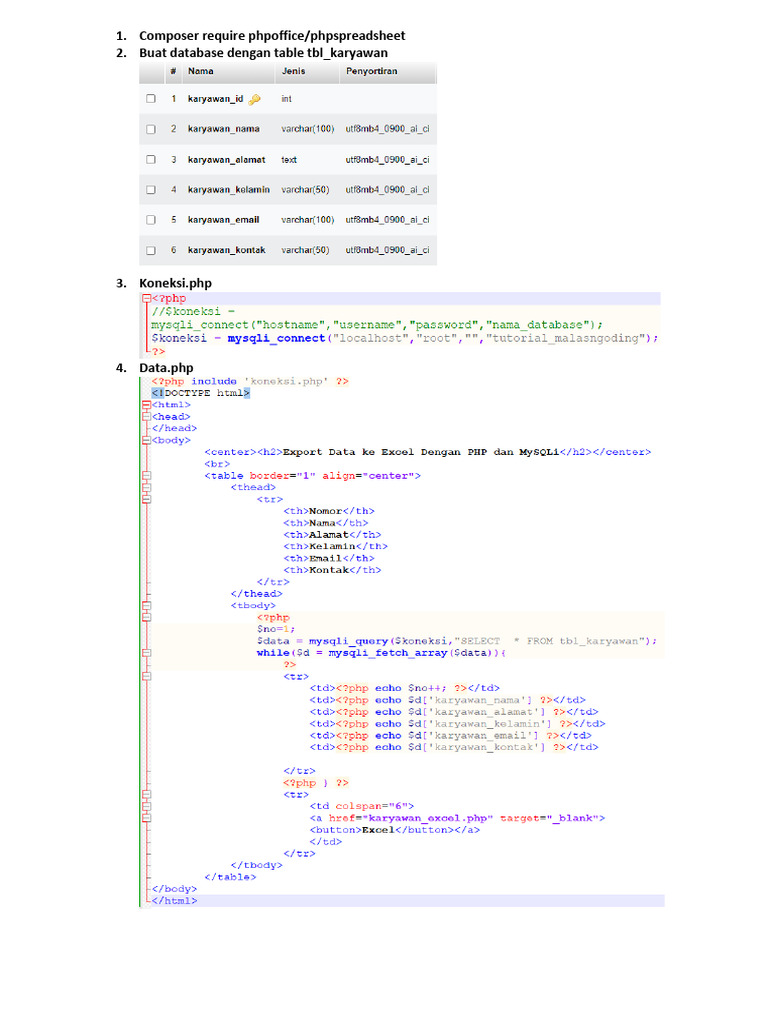Click the Penyortiran column header

[370, 72]
